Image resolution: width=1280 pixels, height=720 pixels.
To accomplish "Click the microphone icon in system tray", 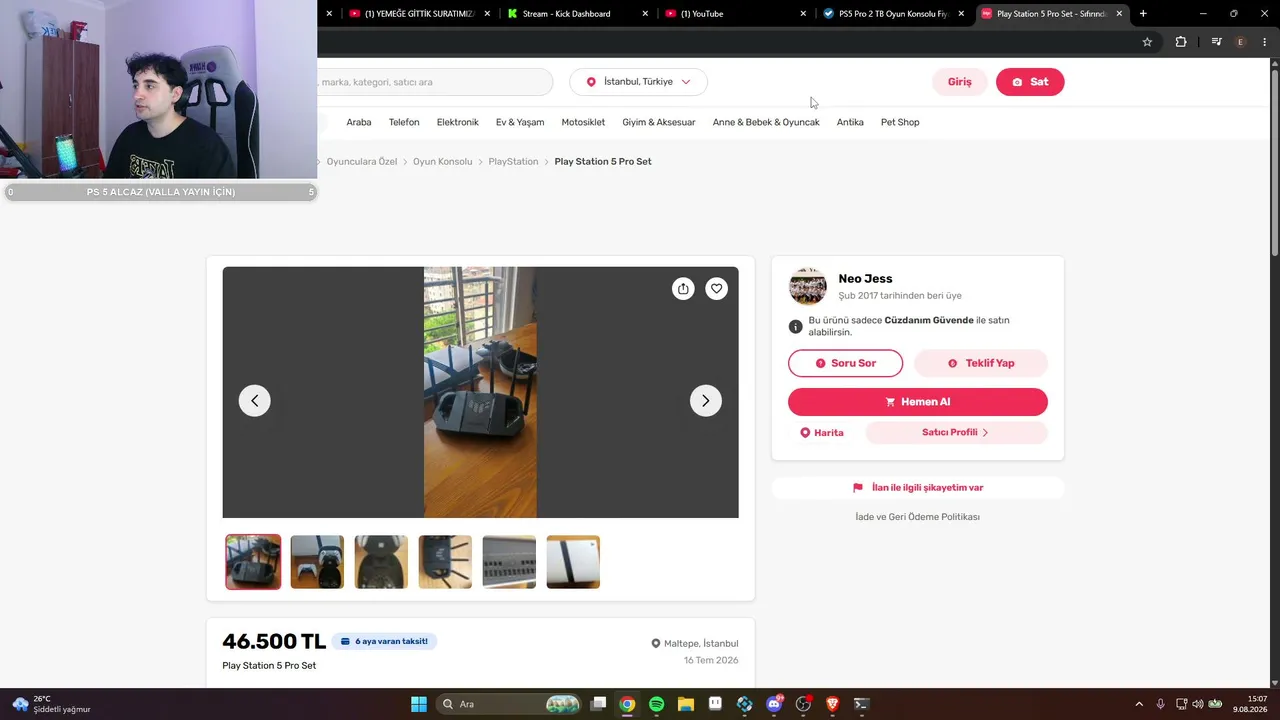I will [x=1160, y=704].
